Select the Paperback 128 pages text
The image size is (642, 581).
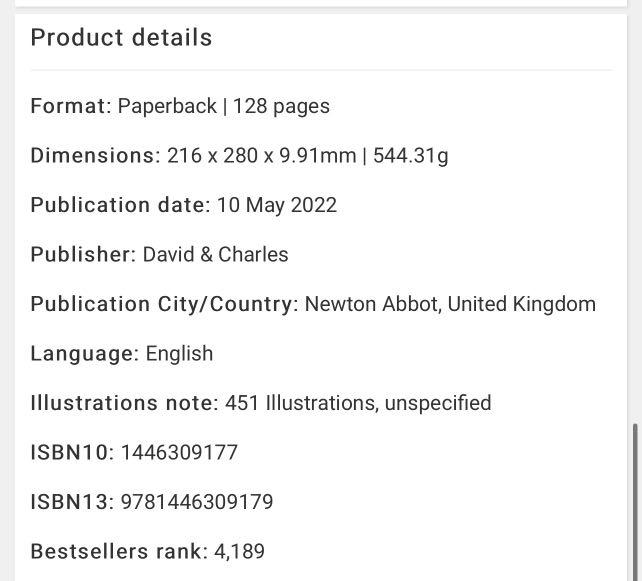tap(224, 106)
